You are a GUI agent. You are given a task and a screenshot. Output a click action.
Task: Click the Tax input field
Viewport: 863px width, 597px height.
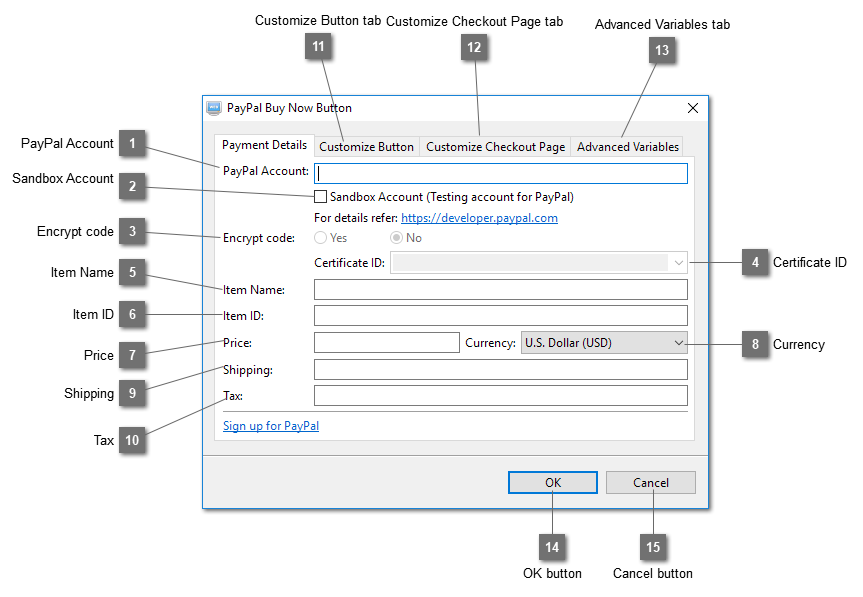click(x=501, y=396)
